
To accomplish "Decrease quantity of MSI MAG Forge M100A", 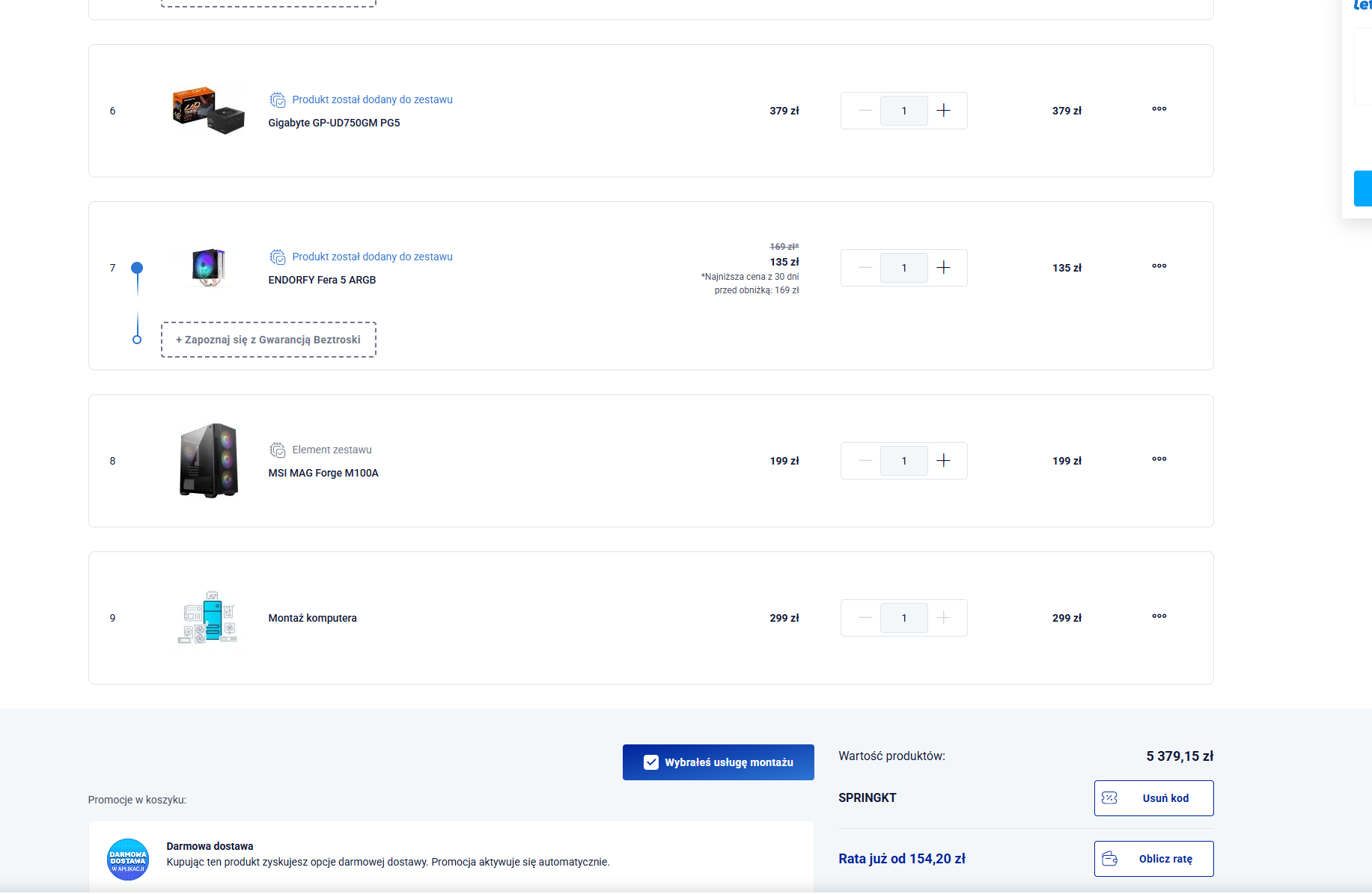I will click(865, 461).
